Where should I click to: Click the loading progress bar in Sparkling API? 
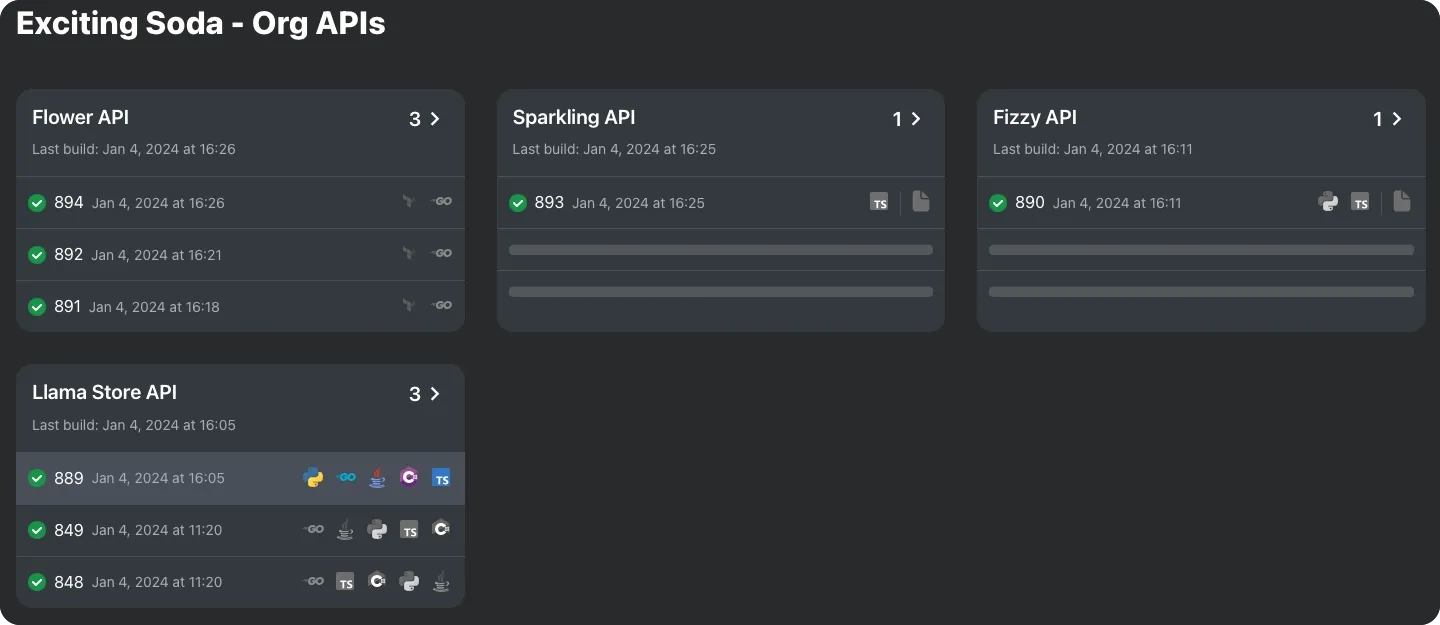point(720,249)
